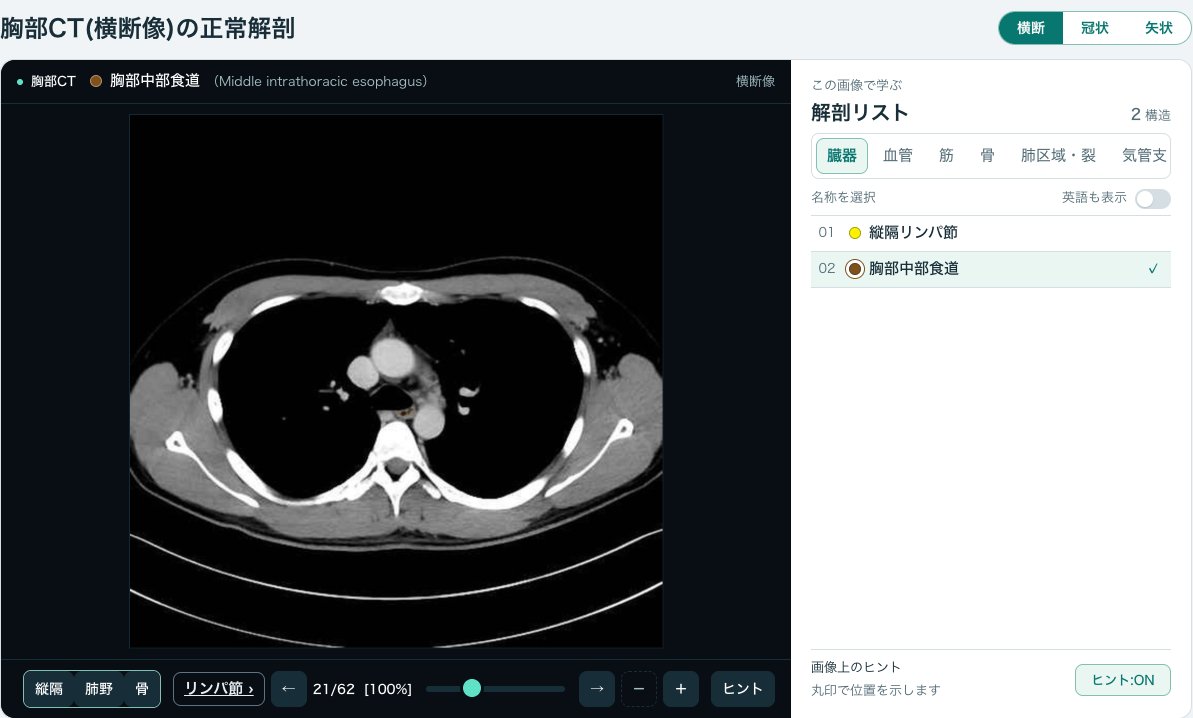Zoom in with the plus button
Viewport: 1193px width, 718px height.
(x=681, y=689)
